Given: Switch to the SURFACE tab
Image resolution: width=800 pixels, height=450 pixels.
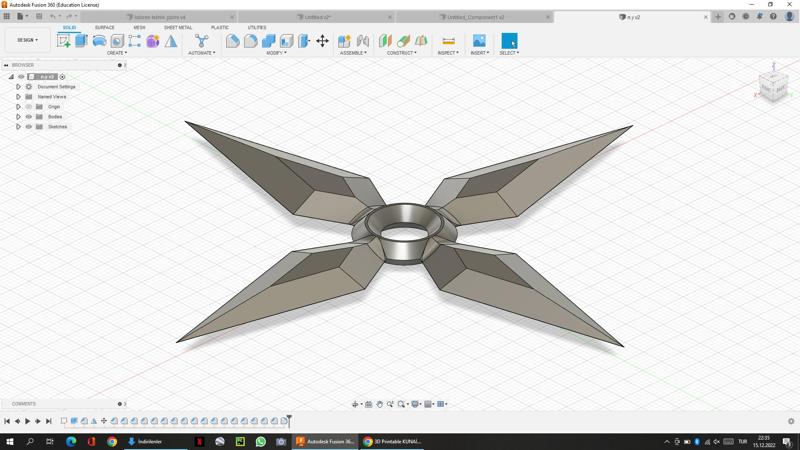Looking at the screenshot, I should point(105,27).
